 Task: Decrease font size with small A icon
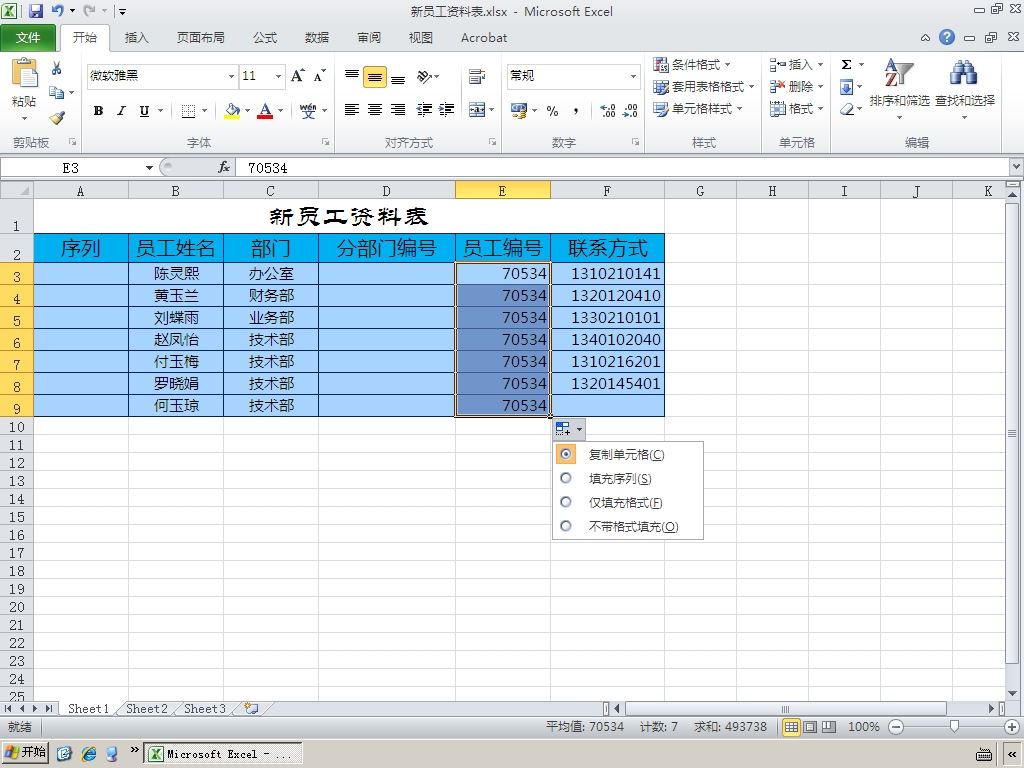click(319, 76)
